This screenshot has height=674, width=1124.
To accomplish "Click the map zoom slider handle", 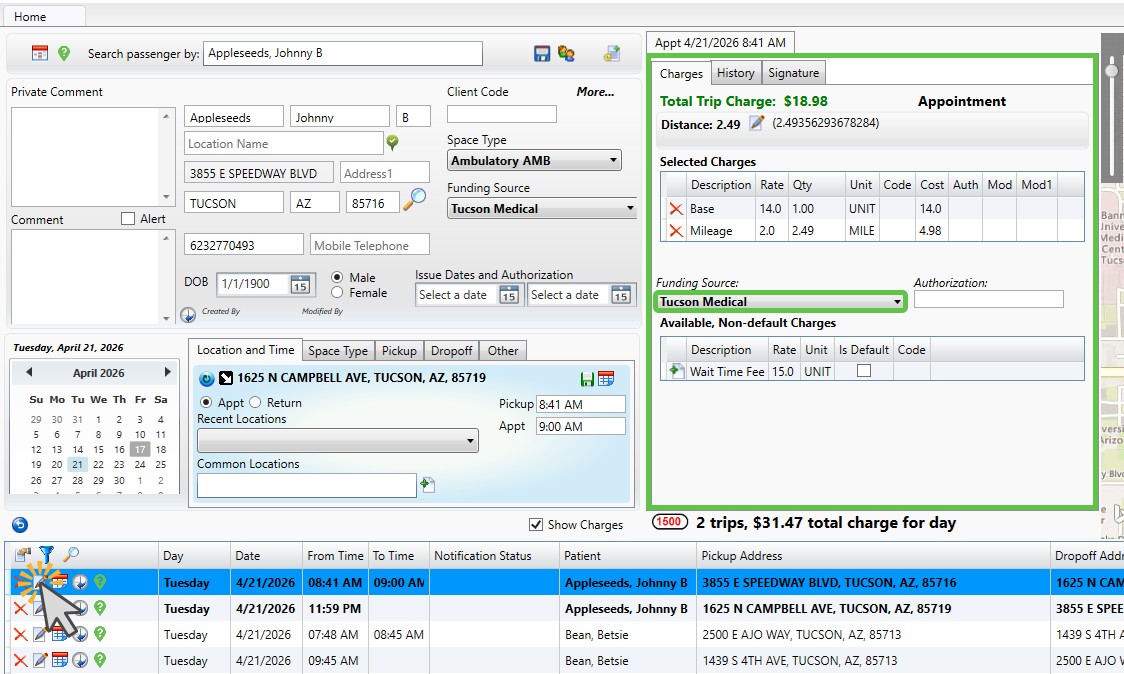I will tap(1111, 71).
